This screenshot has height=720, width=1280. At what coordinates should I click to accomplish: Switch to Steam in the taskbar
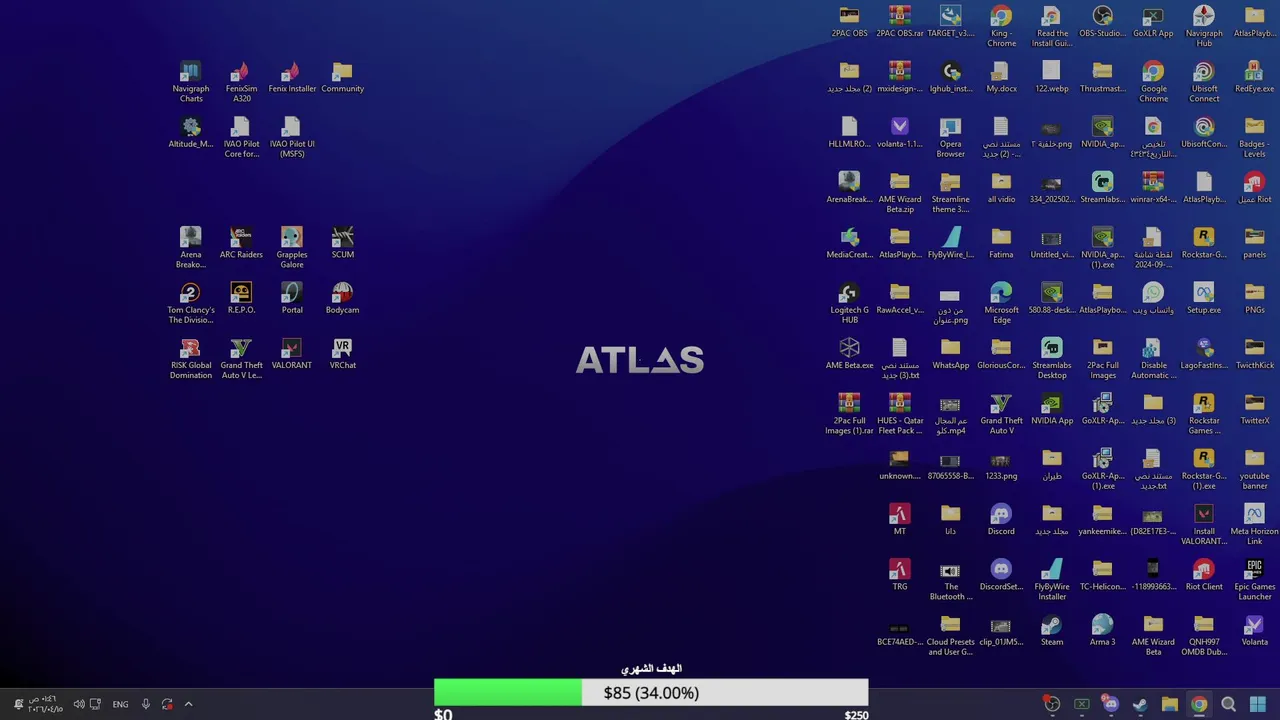[1140, 705]
